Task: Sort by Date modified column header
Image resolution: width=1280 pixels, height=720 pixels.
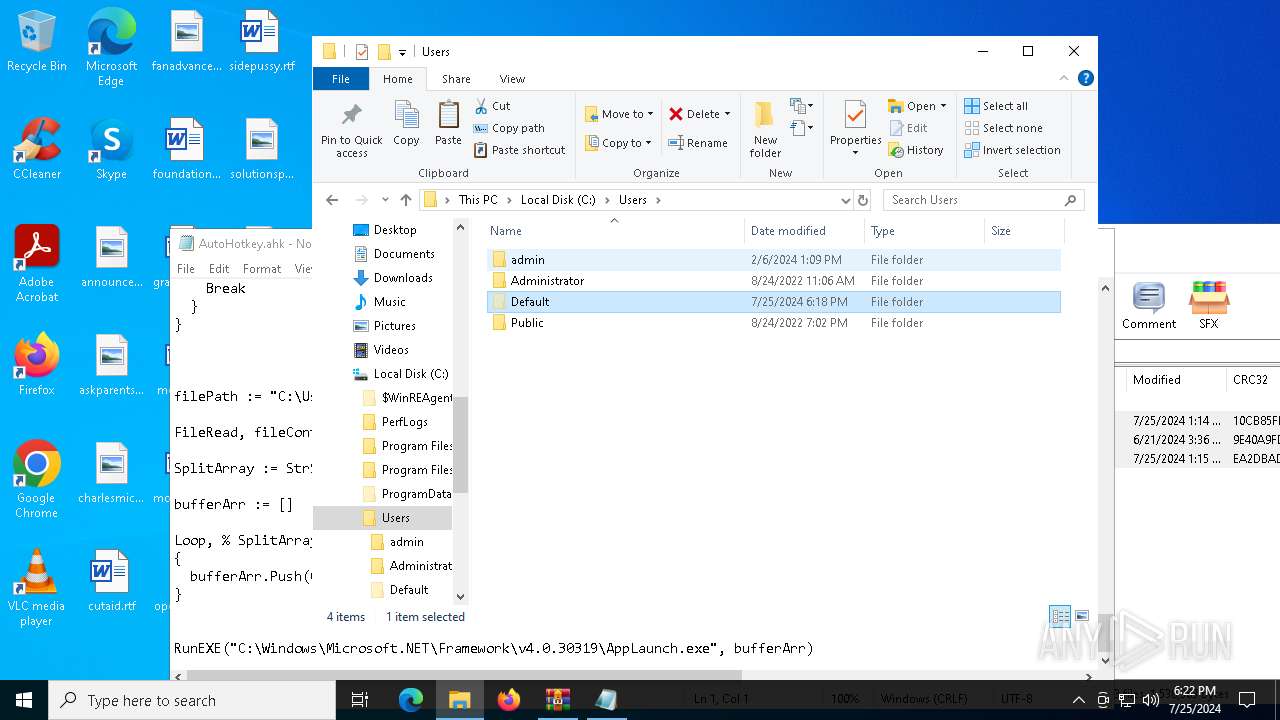Action: click(804, 231)
